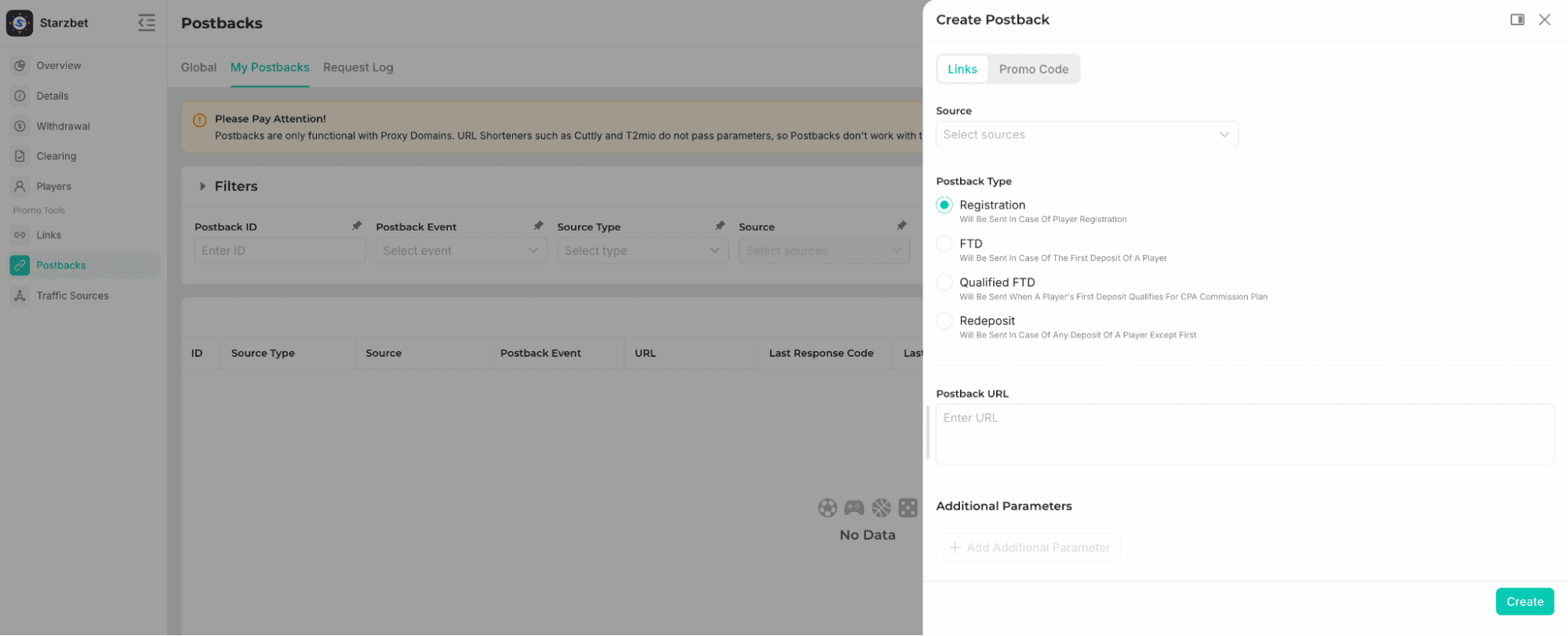
Task: Choose the Redeposit postback type
Action: click(x=944, y=321)
